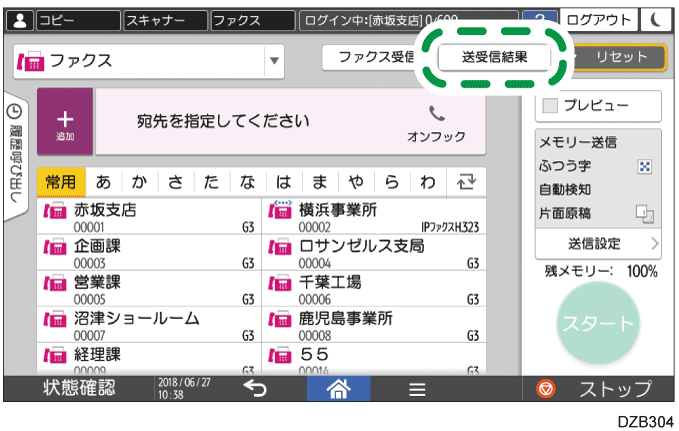The height and width of the screenshot is (431, 679).
Task: Select destination 沼津ショールーム
Action: (149, 325)
